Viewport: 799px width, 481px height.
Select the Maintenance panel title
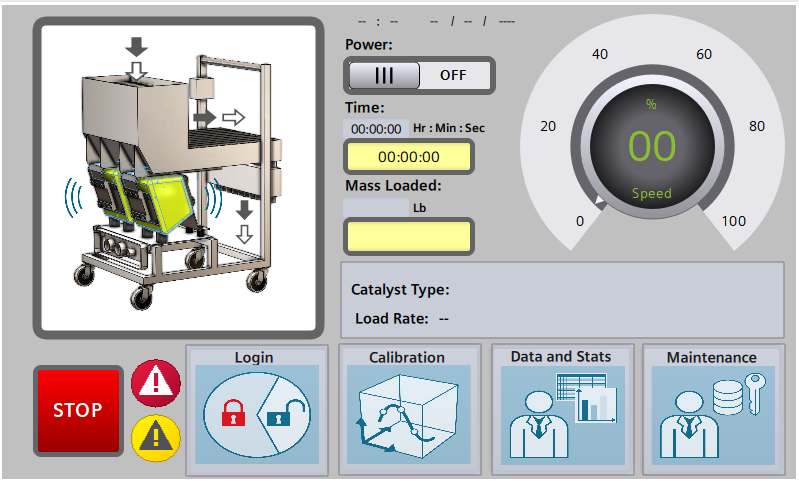tap(712, 357)
